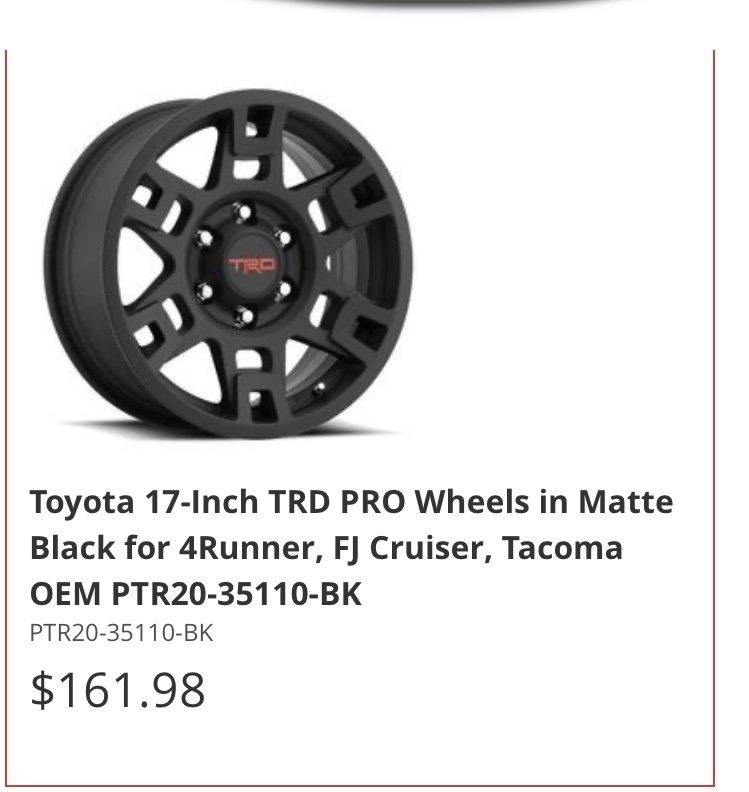Viewport: 749px width, 792px height.
Task: Select the $161.98 price
Action: pos(118,689)
